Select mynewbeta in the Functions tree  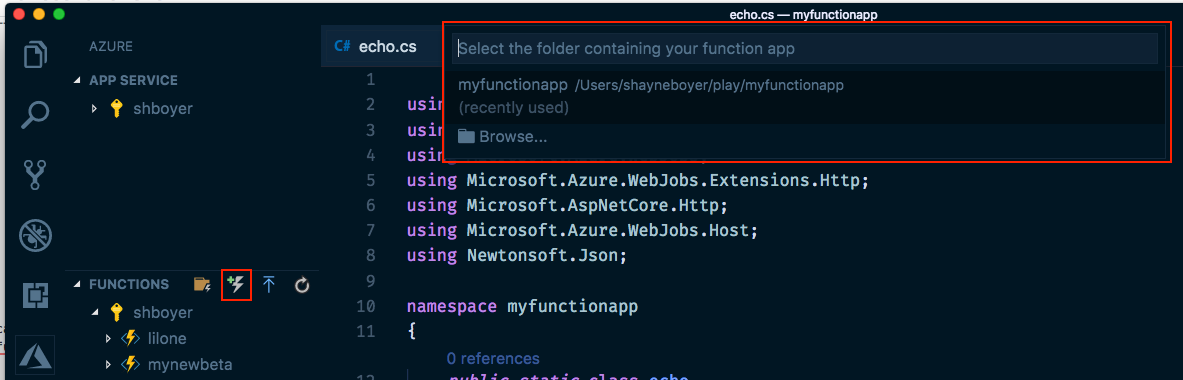189,365
